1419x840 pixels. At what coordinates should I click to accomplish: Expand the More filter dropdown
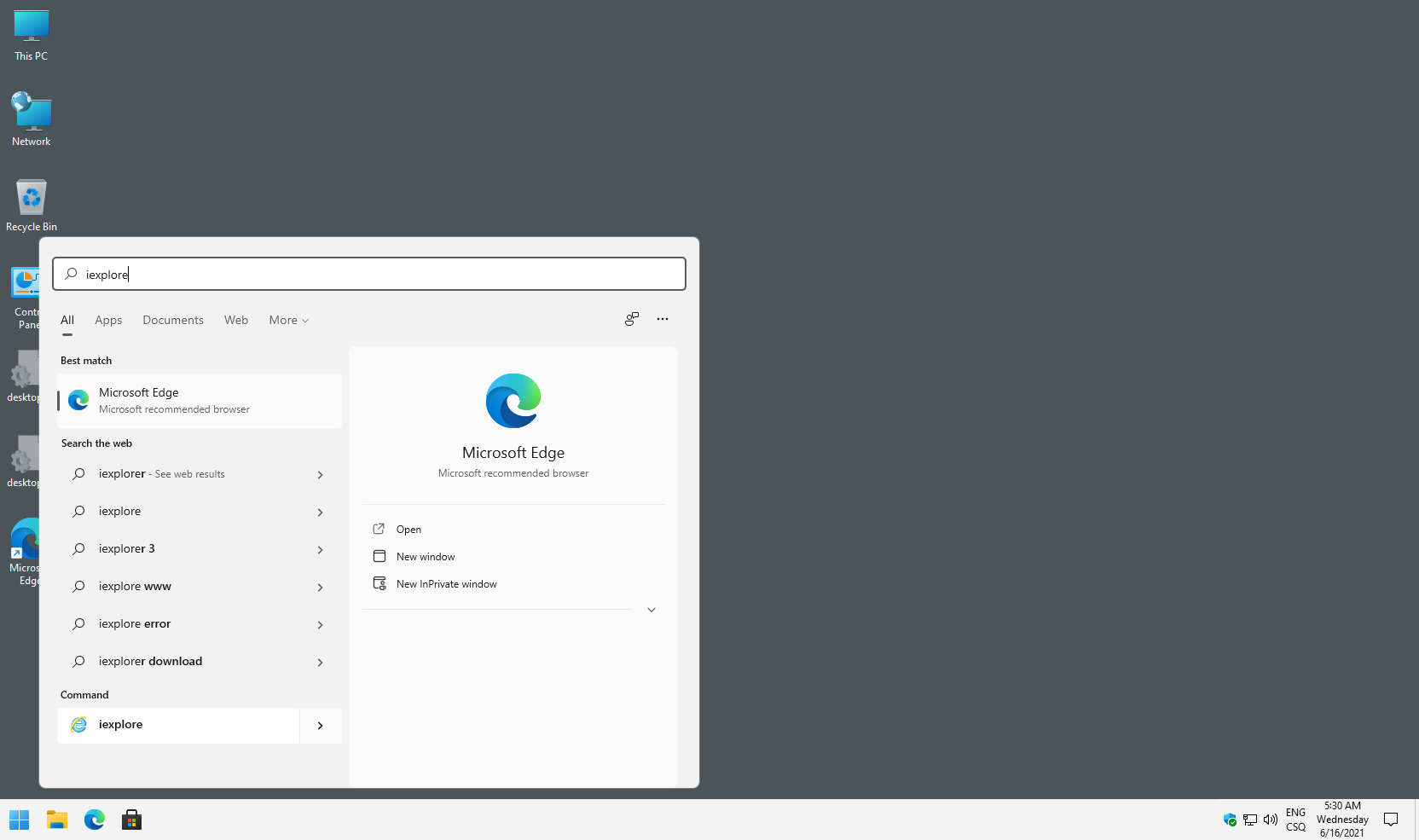point(288,321)
